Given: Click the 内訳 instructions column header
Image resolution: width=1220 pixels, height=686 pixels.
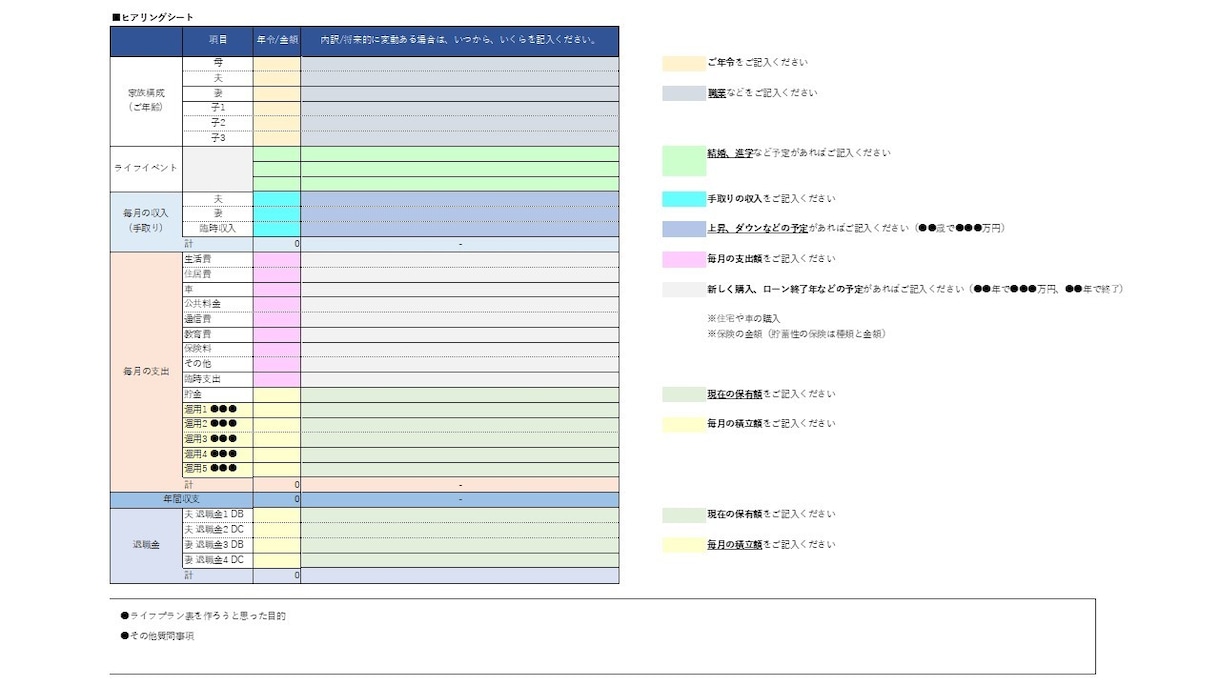Looking at the screenshot, I should pyautogui.click(x=460, y=41).
